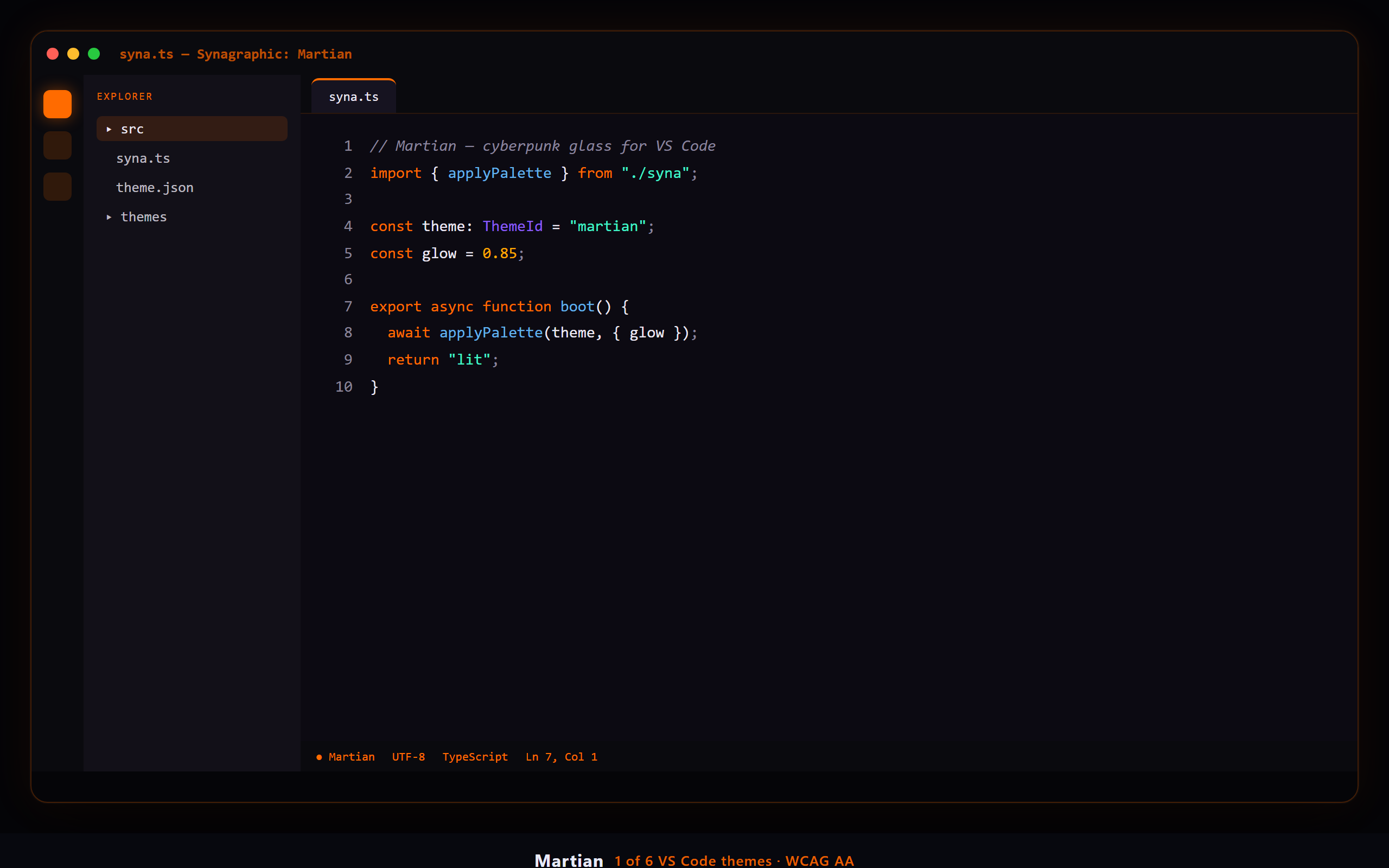Click 'applyPalette' in the import statement

tap(499, 173)
